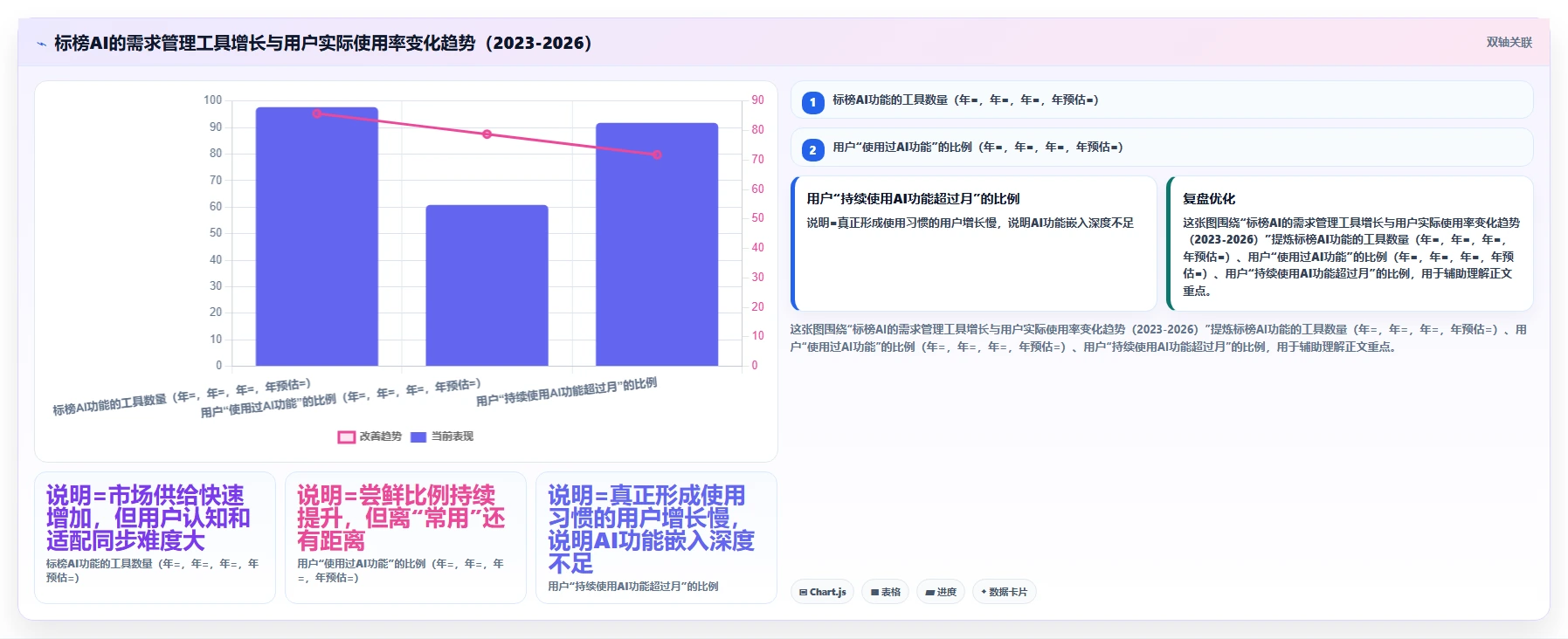Click the shortest middle chart bar

[487, 285]
